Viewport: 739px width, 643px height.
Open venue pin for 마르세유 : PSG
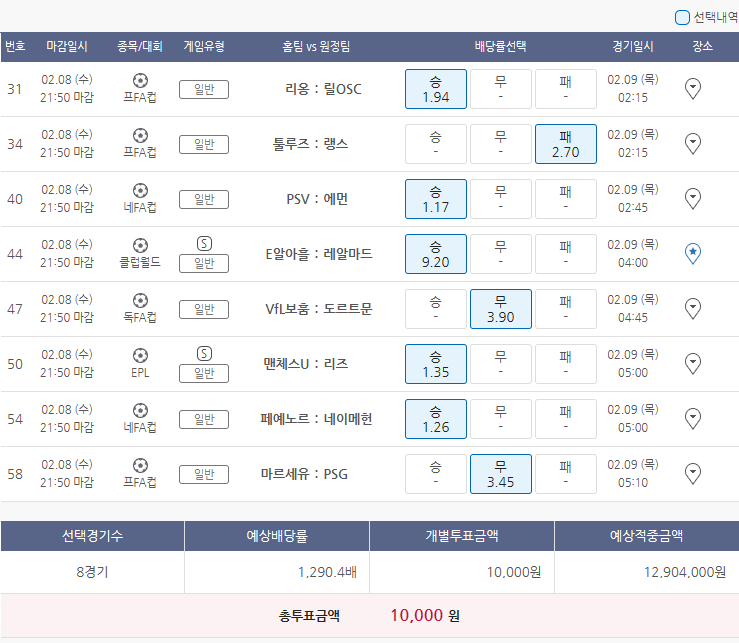692,474
